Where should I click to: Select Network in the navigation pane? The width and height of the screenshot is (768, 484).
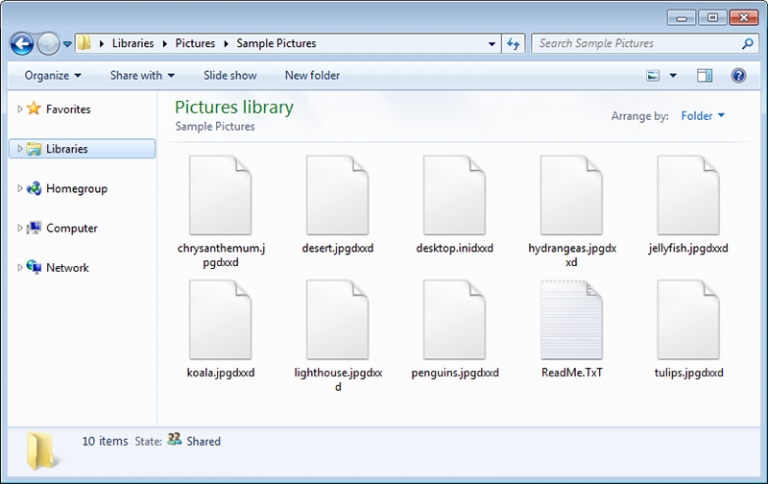point(67,268)
